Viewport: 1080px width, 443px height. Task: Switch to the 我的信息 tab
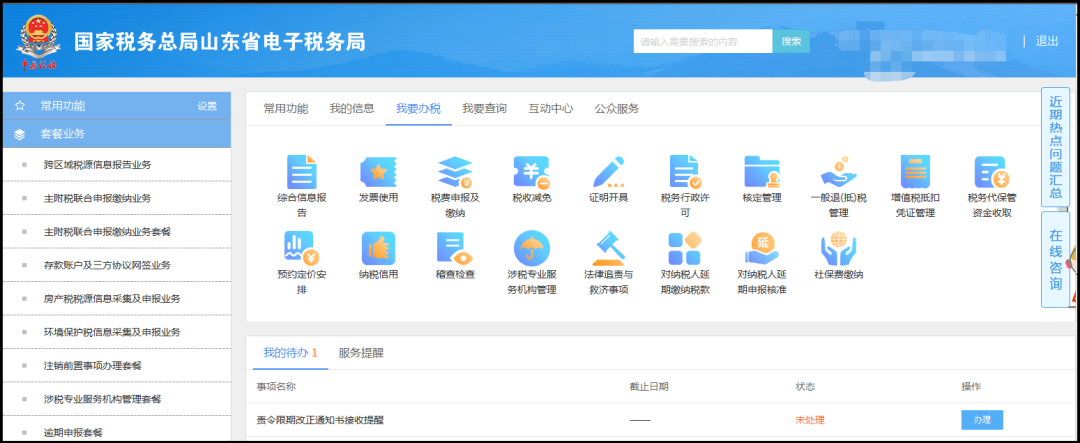coord(352,108)
